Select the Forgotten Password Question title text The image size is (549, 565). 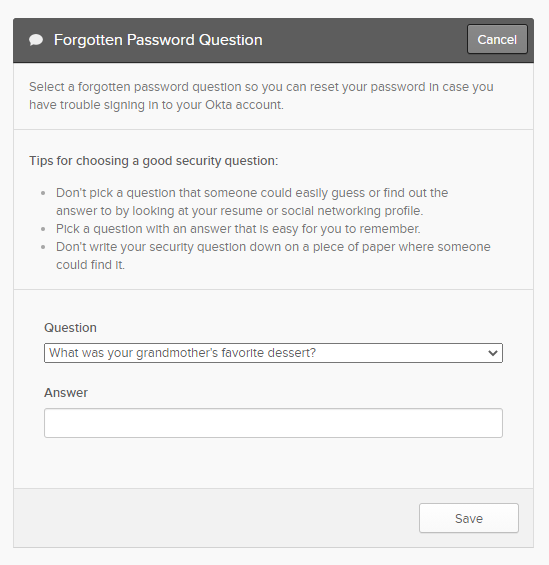tap(158, 40)
